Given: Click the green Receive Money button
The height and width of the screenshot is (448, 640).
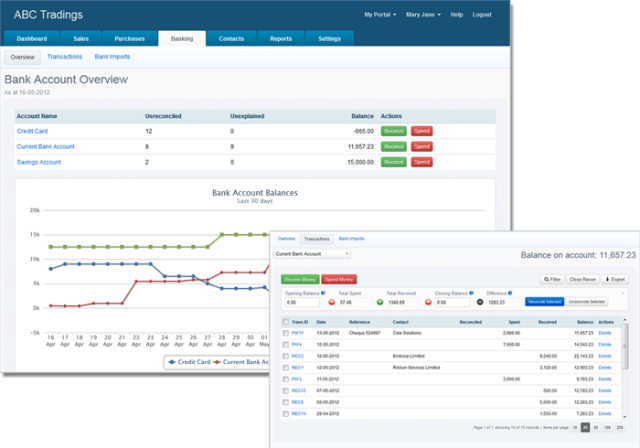Looking at the screenshot, I should pyautogui.click(x=300, y=279).
